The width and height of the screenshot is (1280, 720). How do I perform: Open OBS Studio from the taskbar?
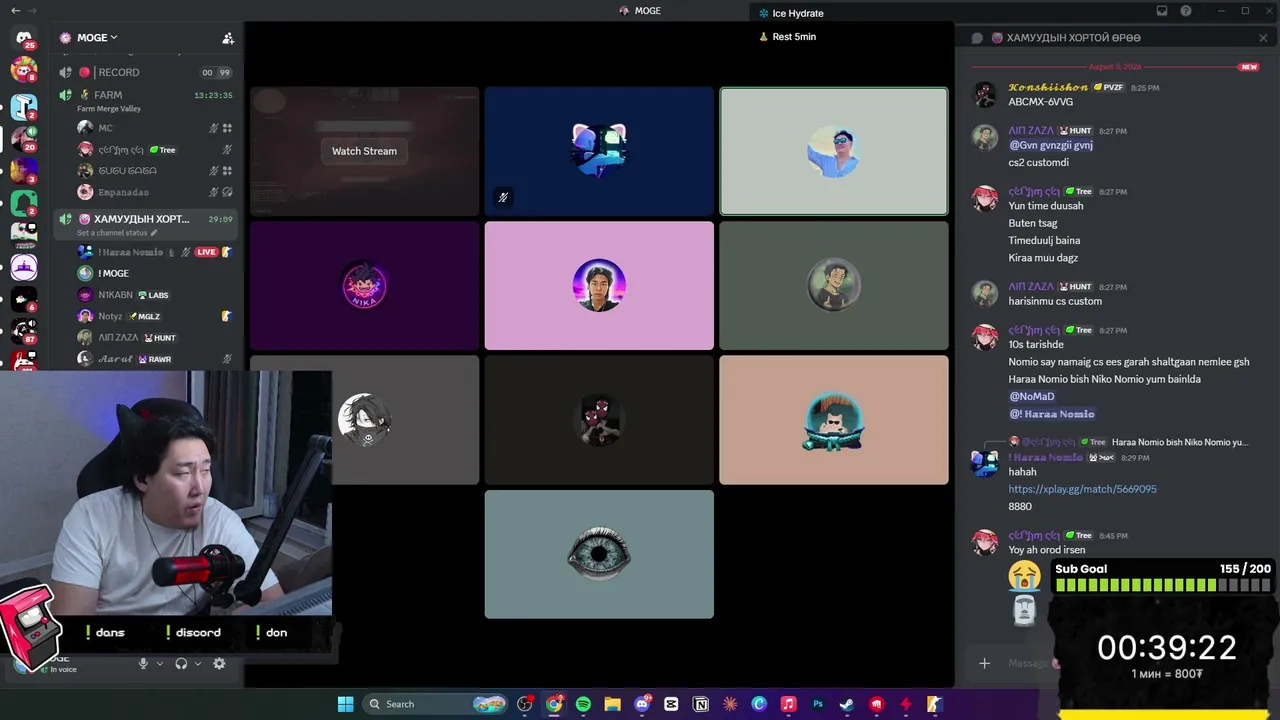525,704
